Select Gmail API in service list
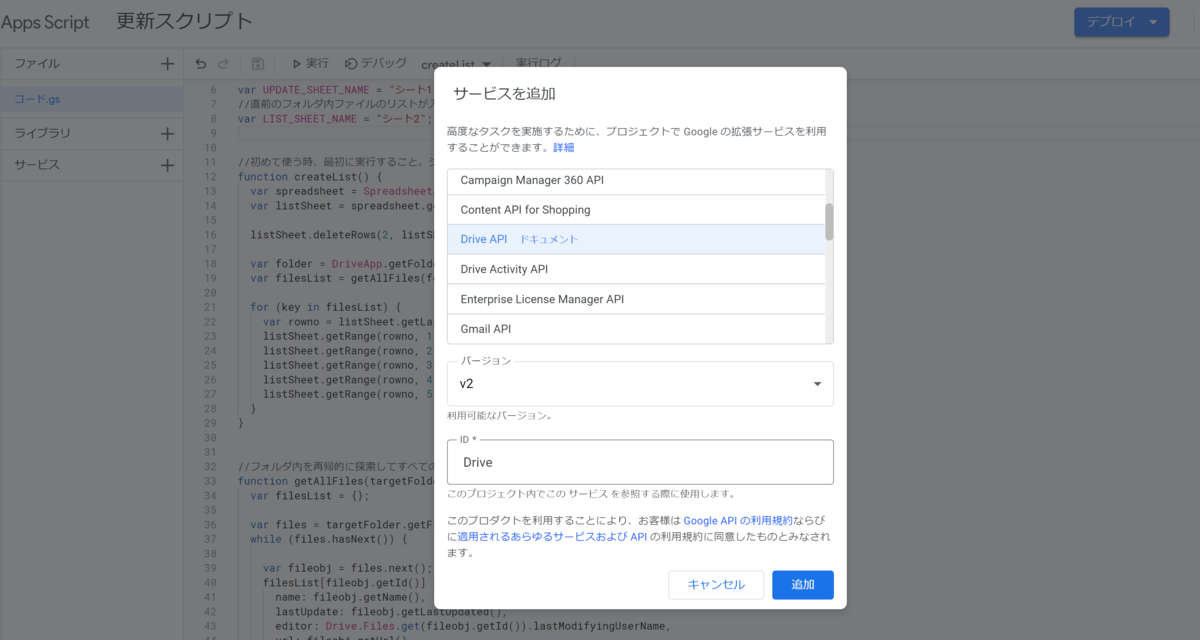This screenshot has width=1200, height=640. click(637, 329)
